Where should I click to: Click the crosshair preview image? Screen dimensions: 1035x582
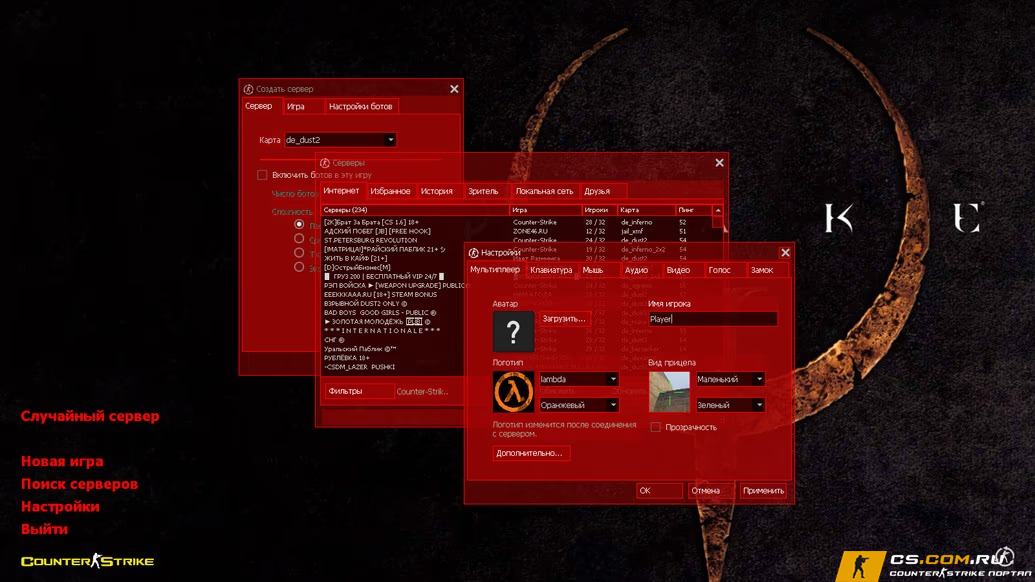(669, 391)
